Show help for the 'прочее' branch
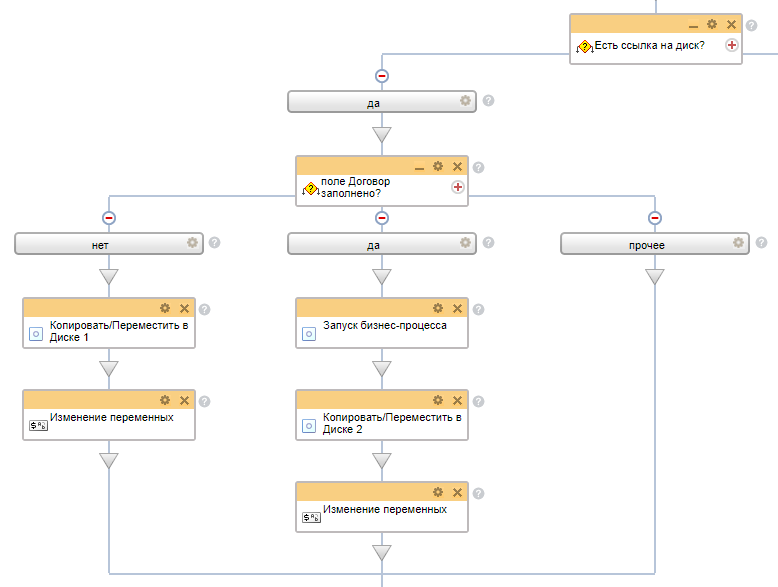Screen dimensions: 778x587 [761, 242]
